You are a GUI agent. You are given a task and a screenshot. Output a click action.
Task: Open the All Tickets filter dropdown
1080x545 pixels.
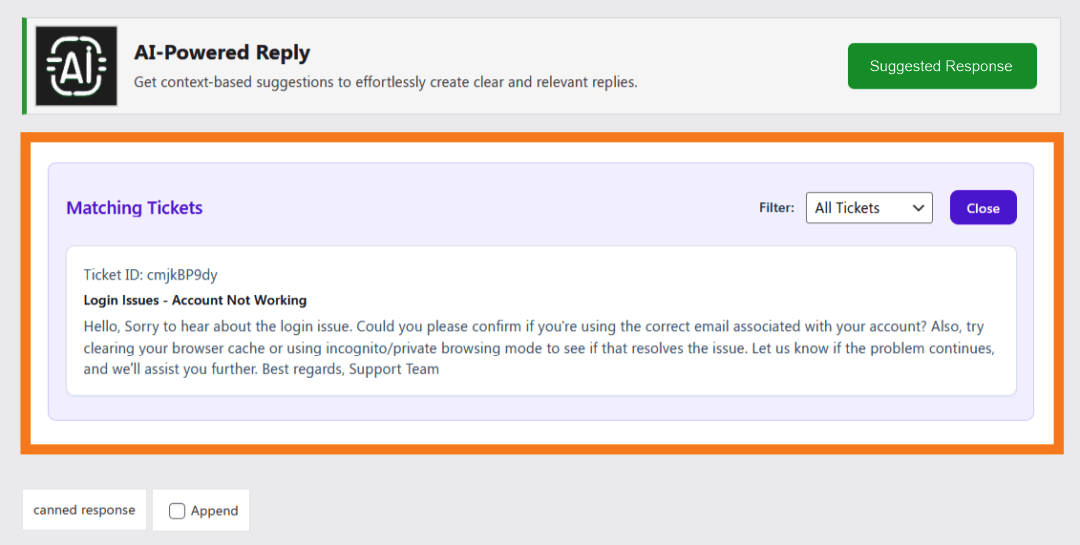pos(866,208)
